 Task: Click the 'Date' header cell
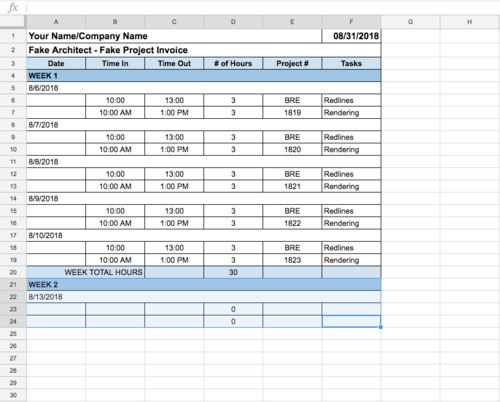[56, 63]
